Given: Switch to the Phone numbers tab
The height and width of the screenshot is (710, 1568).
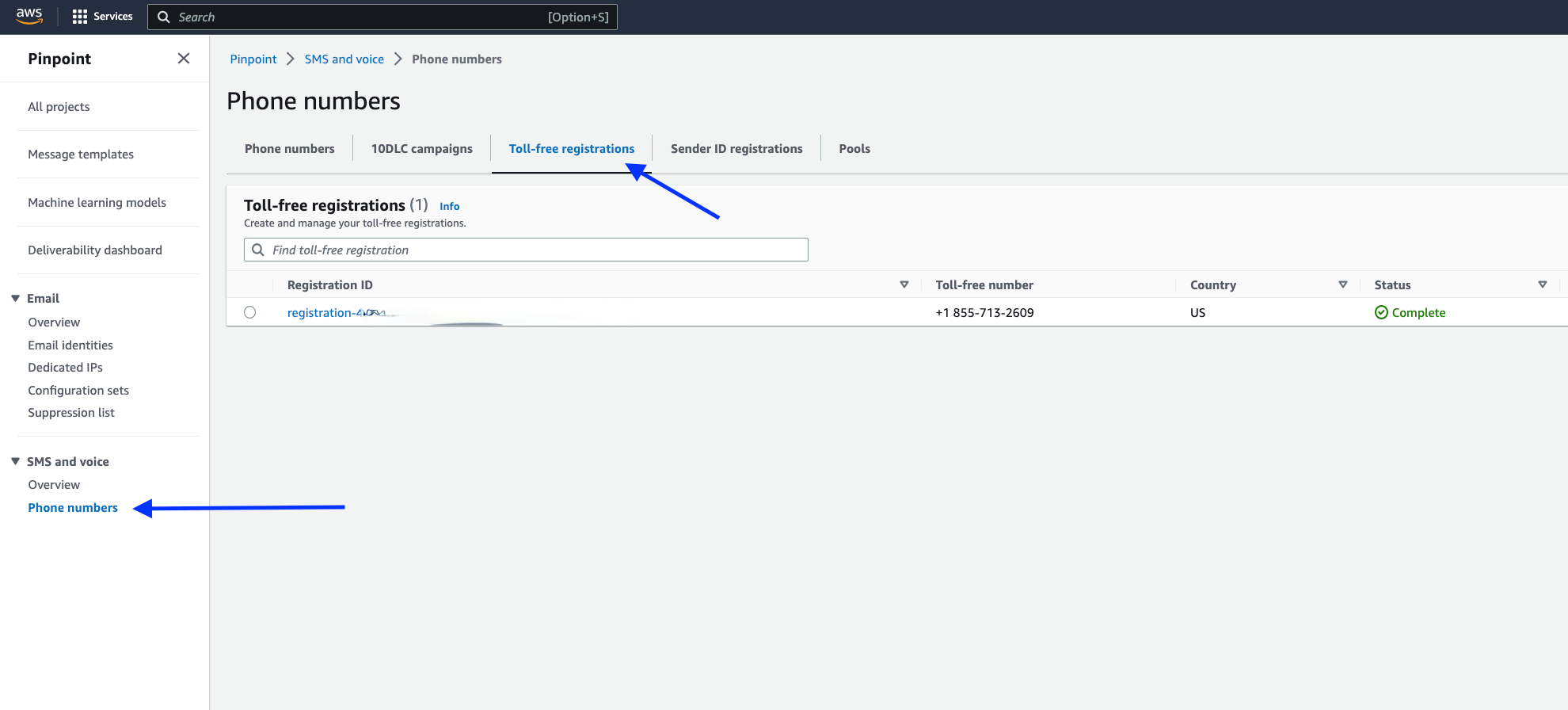Looking at the screenshot, I should point(290,149).
